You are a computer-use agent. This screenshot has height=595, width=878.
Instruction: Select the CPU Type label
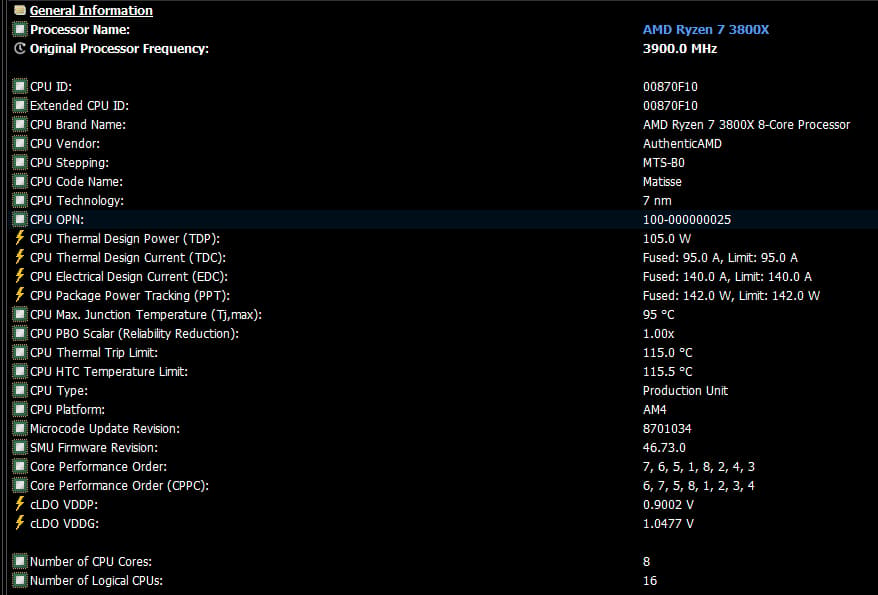(x=59, y=391)
